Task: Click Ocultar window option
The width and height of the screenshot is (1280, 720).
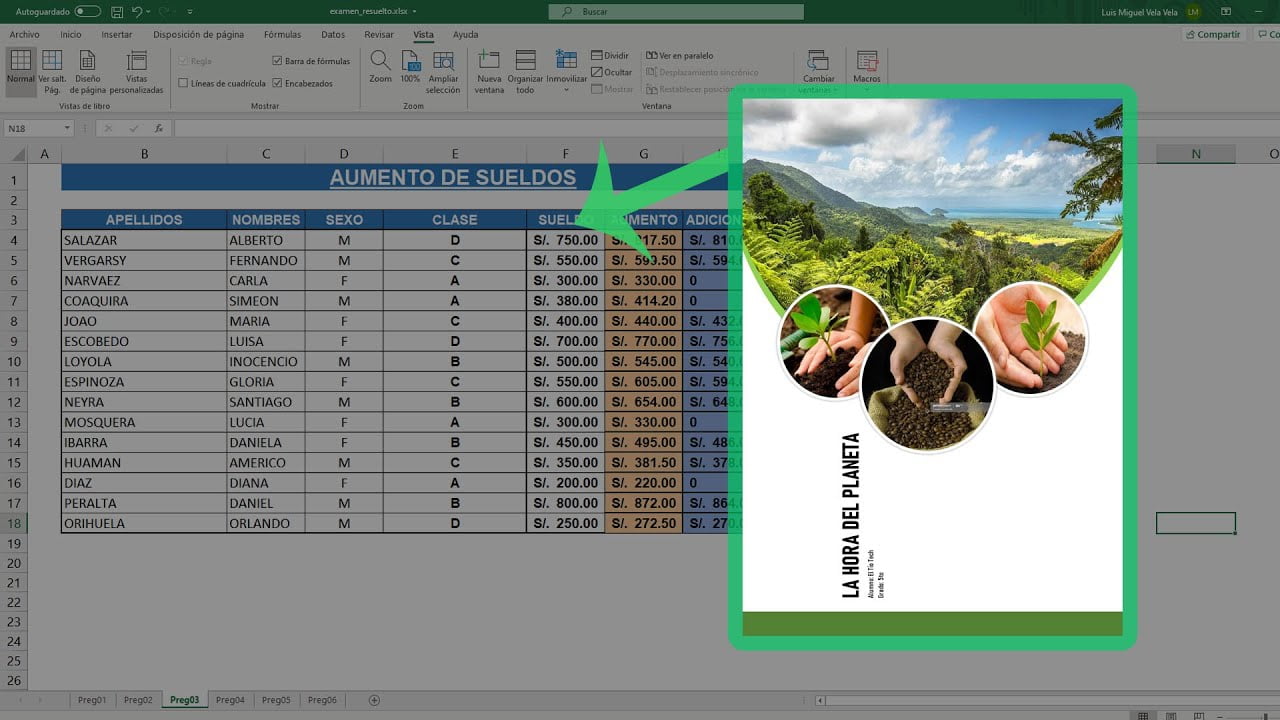Action: 612,72
